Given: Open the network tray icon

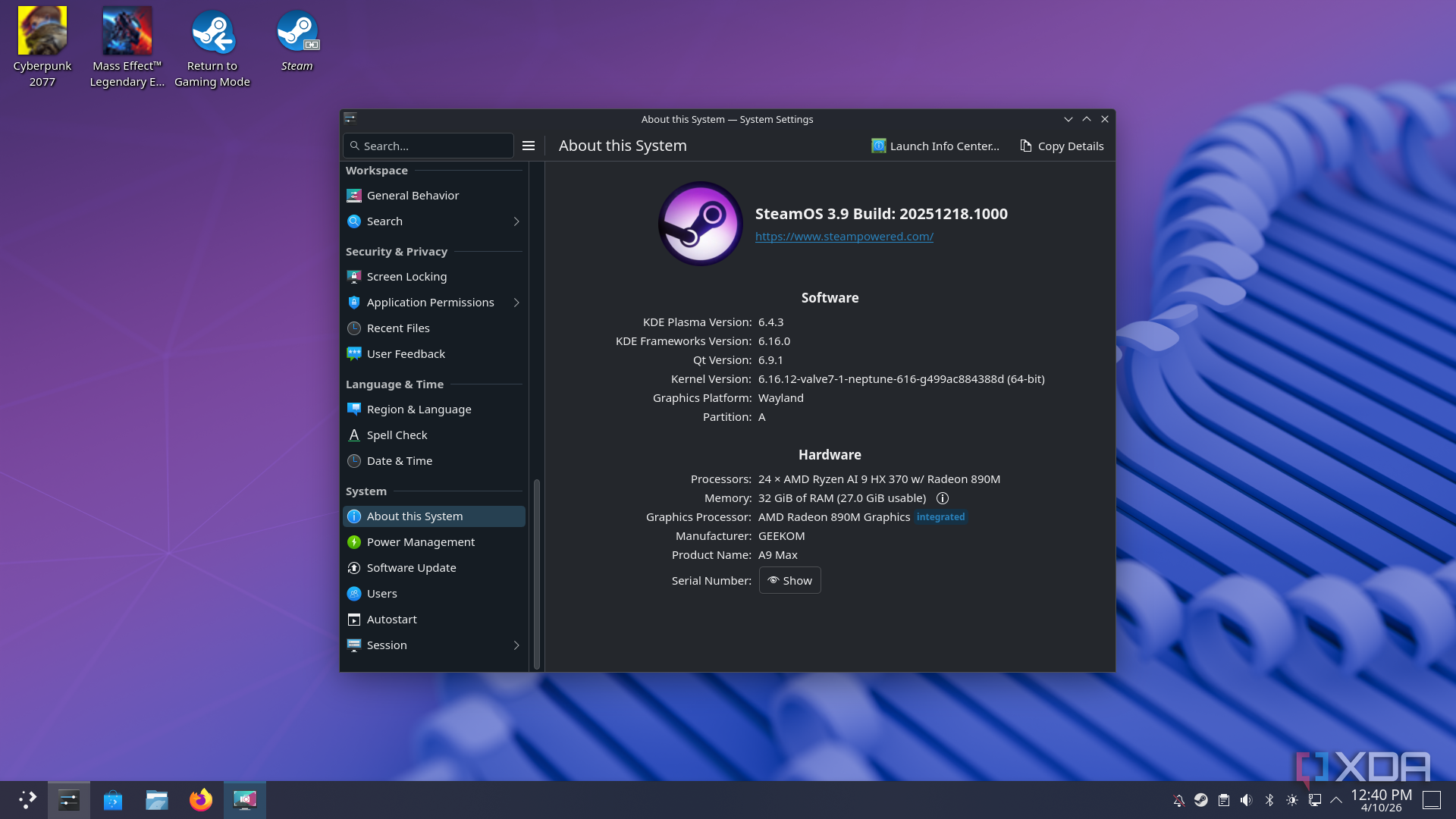Looking at the screenshot, I should tap(1315, 800).
